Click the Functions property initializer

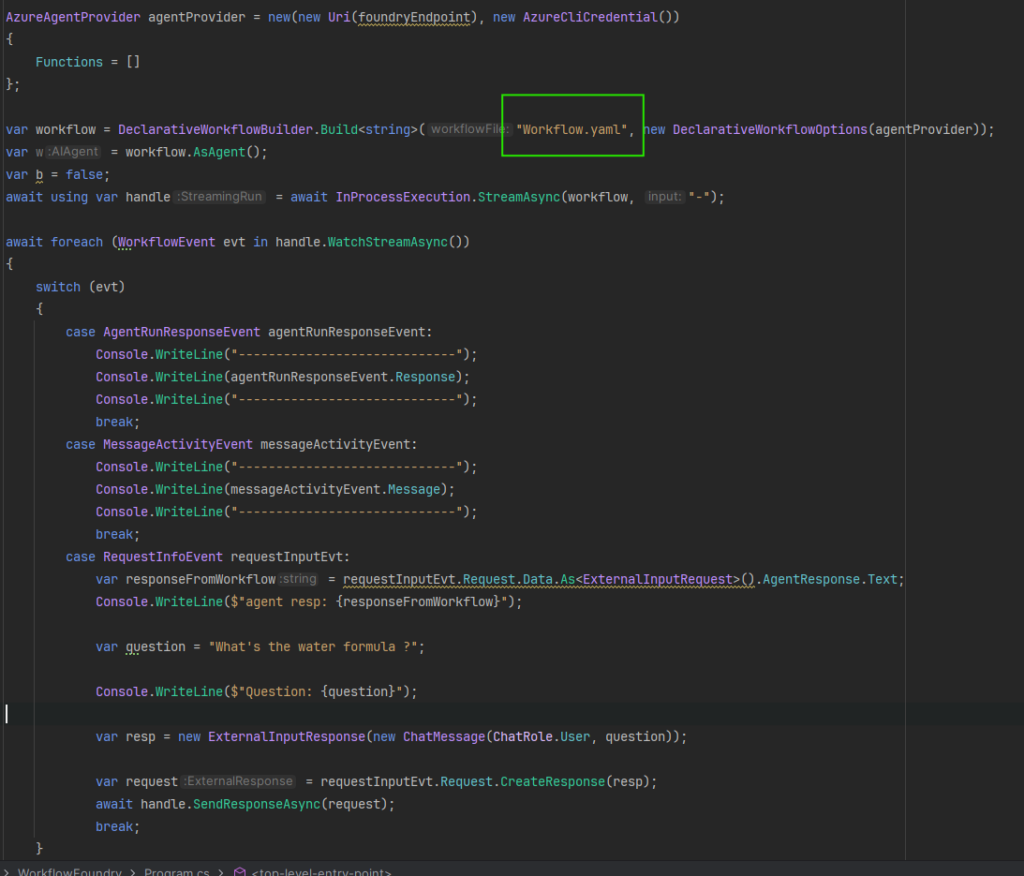(69, 62)
